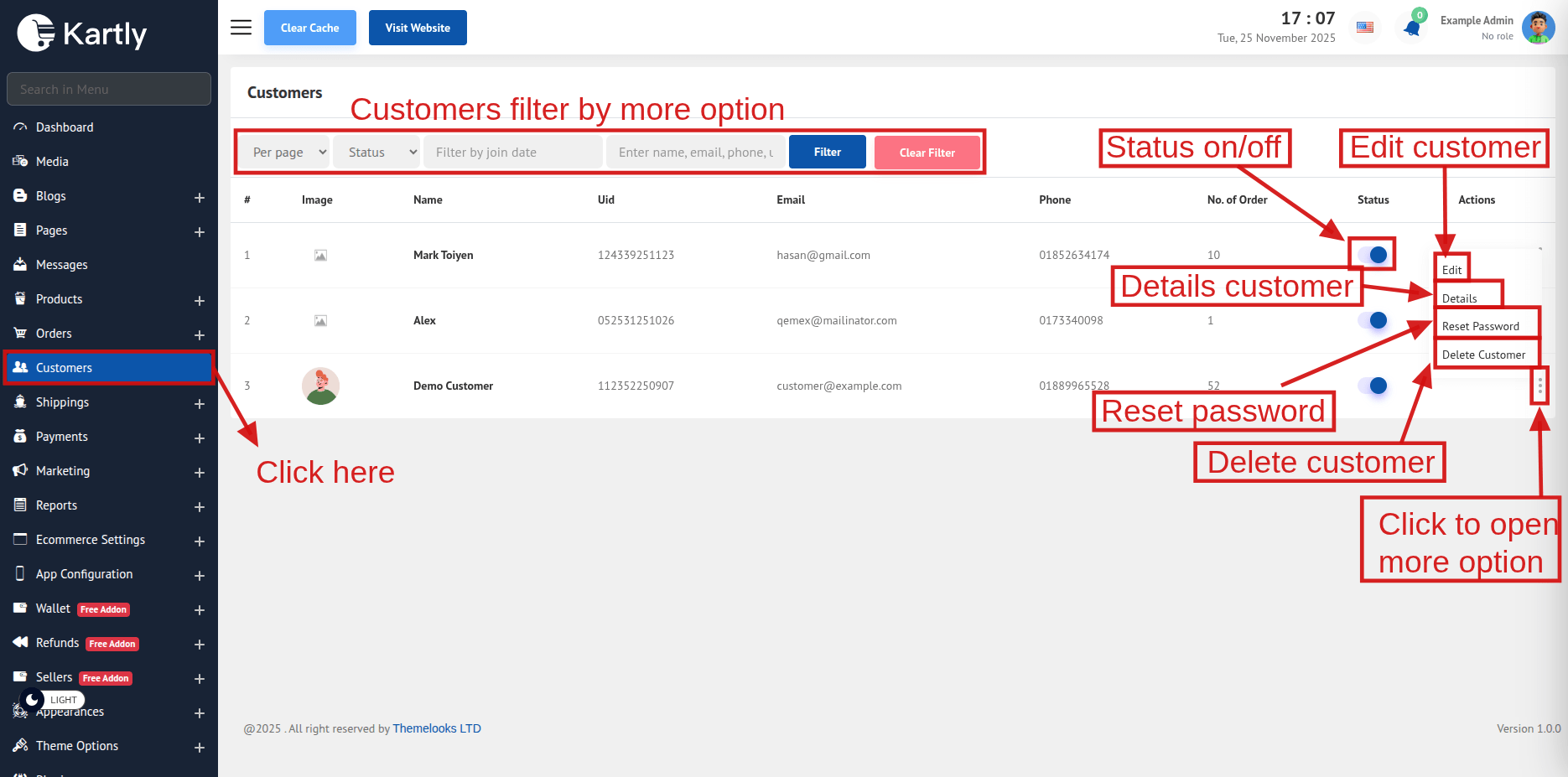Click Demo Customer's profile image
Screen dimensions: 1568x777
click(320, 386)
